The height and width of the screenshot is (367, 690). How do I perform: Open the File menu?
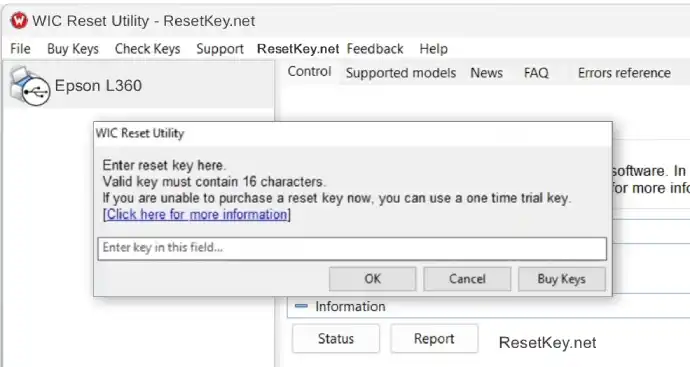pyautogui.click(x=20, y=48)
